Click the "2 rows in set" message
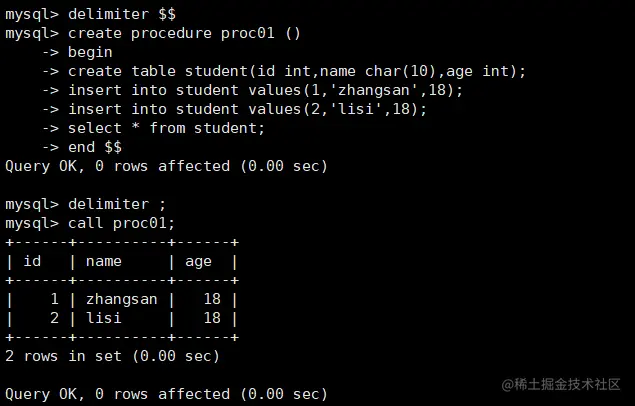Screen dimensions: 635x406 pos(112,356)
